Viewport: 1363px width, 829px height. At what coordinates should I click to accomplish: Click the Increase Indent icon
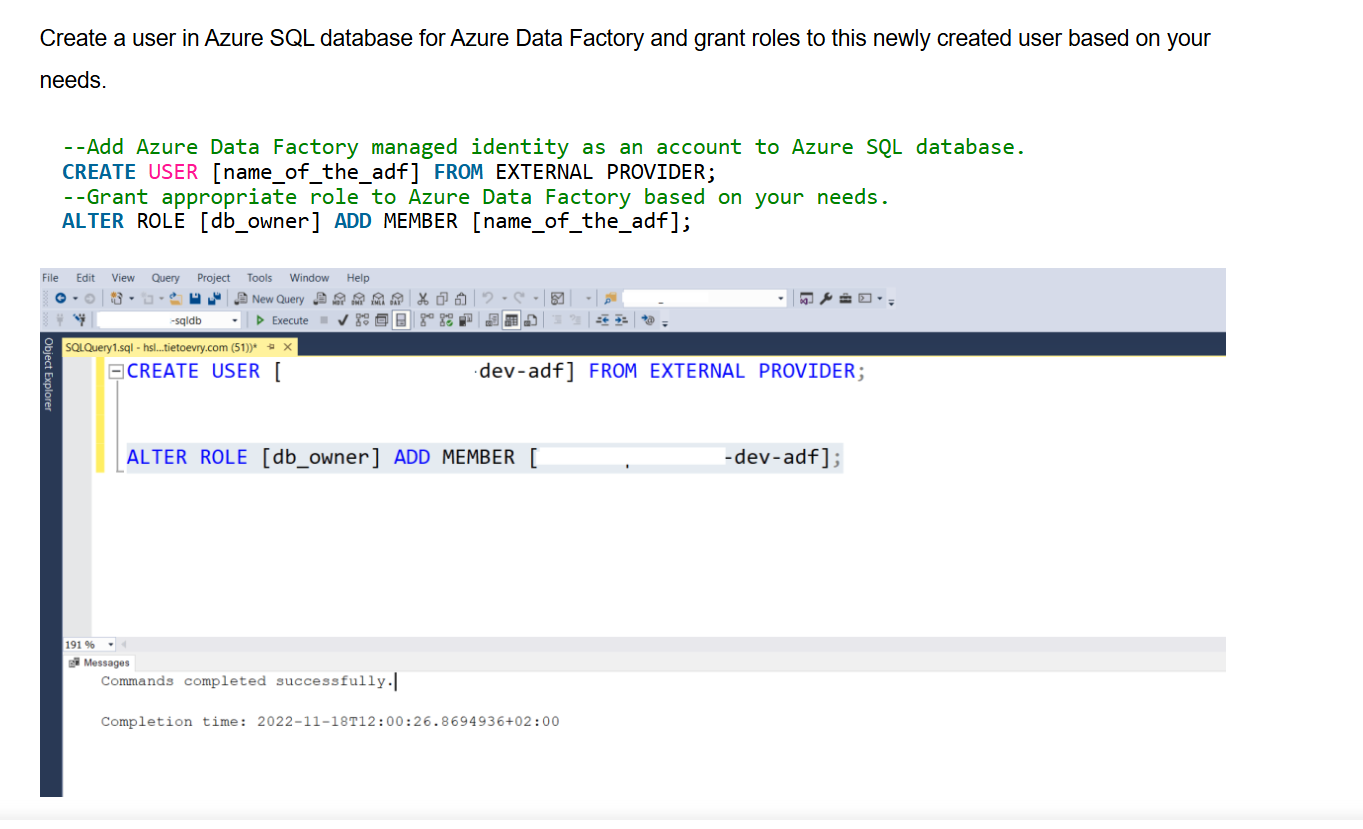621,320
